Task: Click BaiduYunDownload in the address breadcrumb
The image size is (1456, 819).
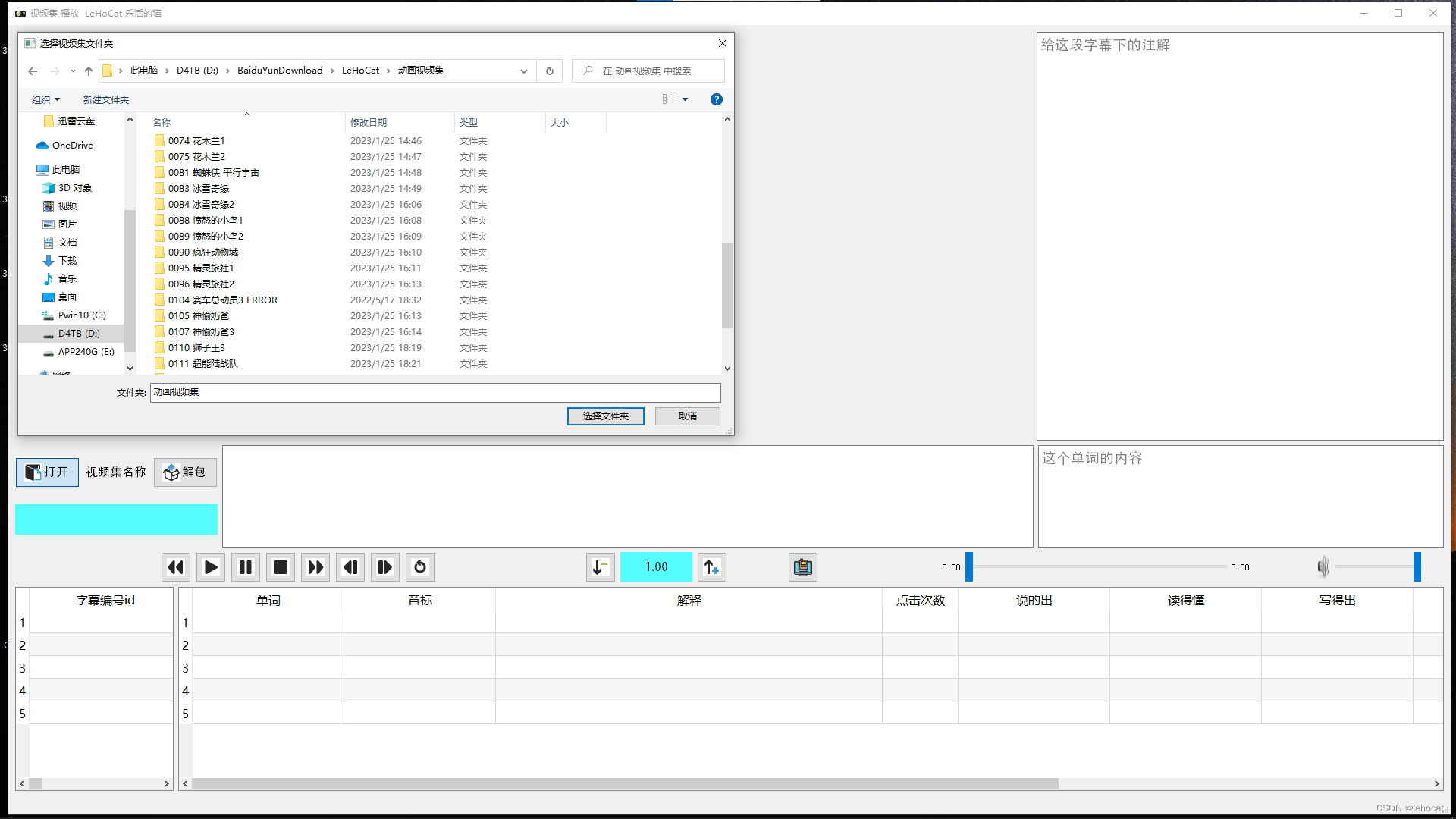Action: [x=280, y=71]
